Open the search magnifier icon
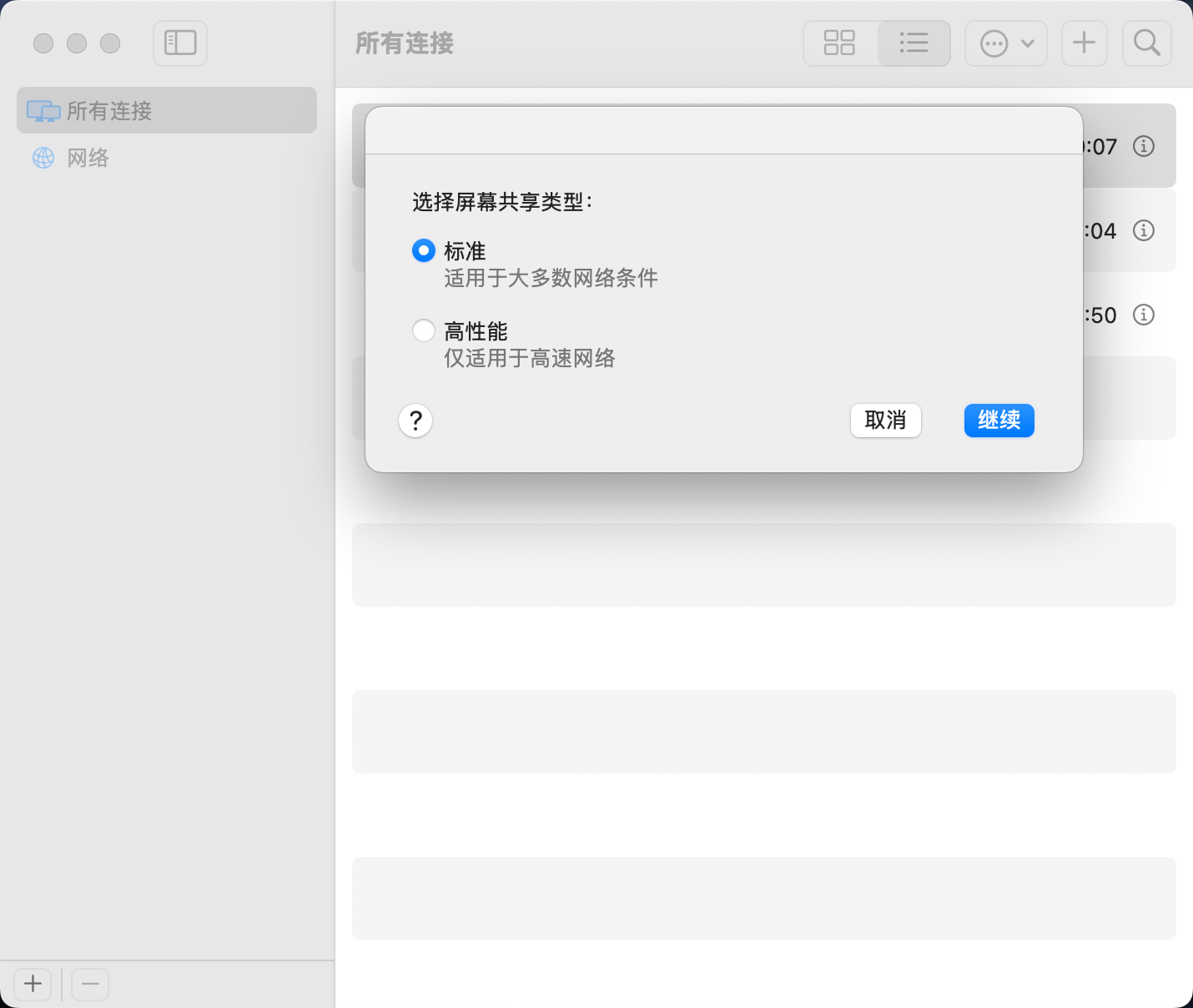The image size is (1193, 1008). 1147,43
